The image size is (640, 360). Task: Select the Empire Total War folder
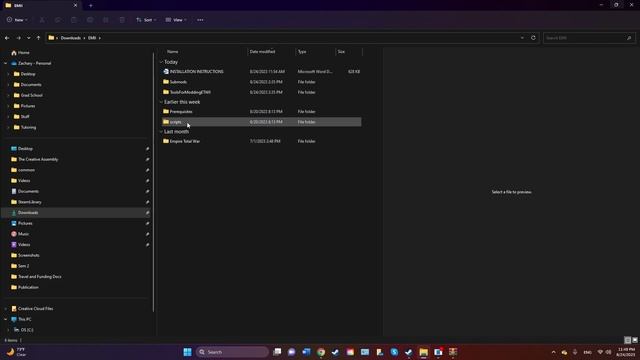[261, 141]
